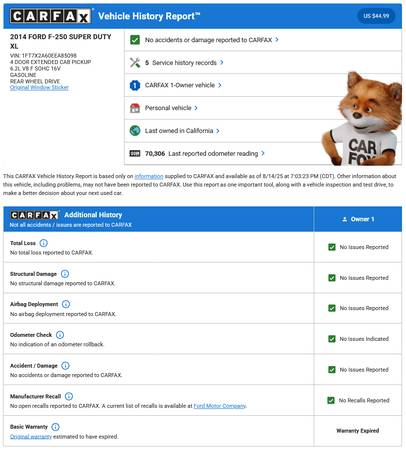The height and width of the screenshot is (450, 406).
Task: Click the house icon for Personal vehicle
Action: point(135,108)
